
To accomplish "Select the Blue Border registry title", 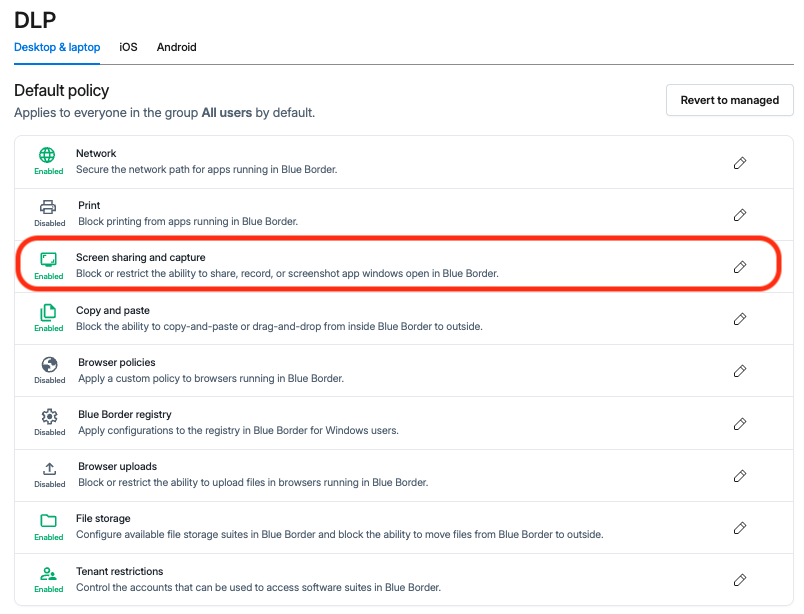I will (125, 414).
